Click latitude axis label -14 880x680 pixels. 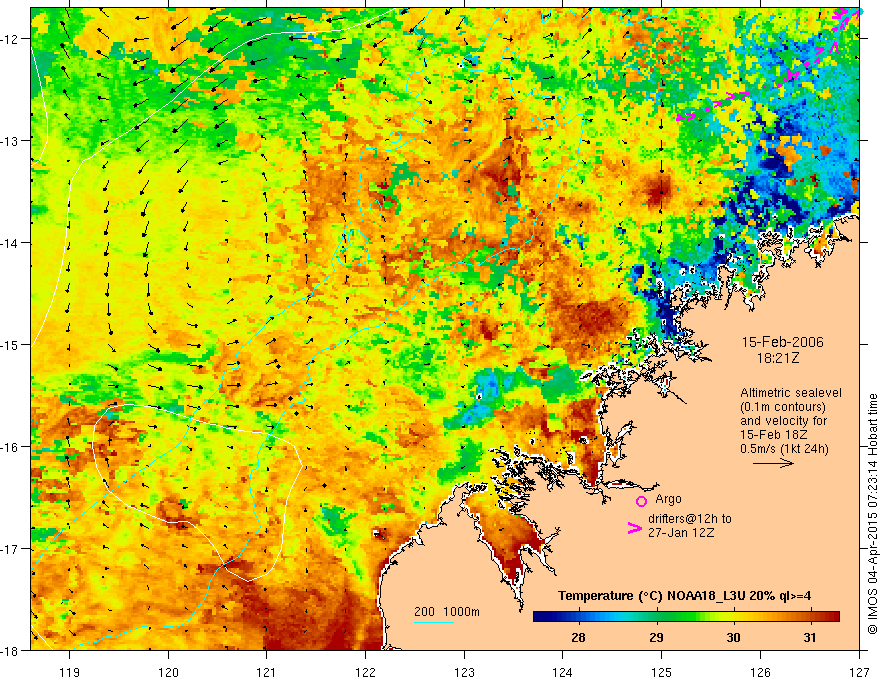pyautogui.click(x=11, y=242)
